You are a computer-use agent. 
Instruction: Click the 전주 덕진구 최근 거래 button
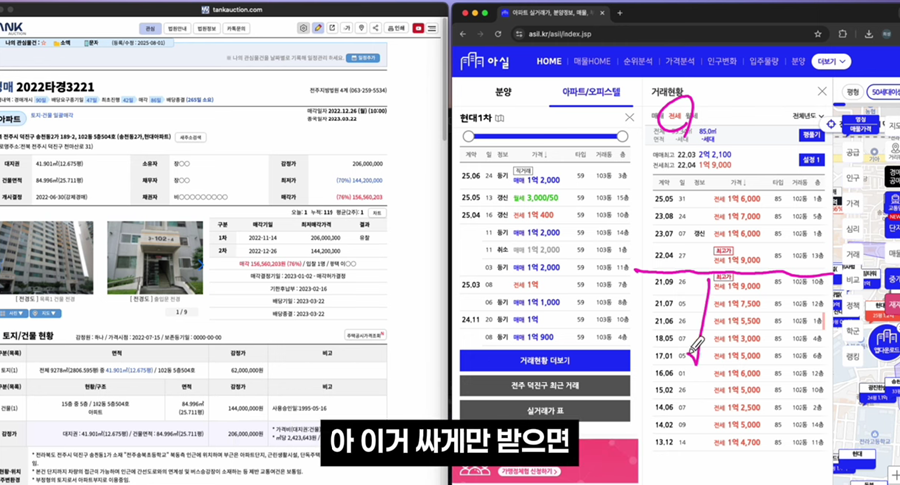pos(545,386)
